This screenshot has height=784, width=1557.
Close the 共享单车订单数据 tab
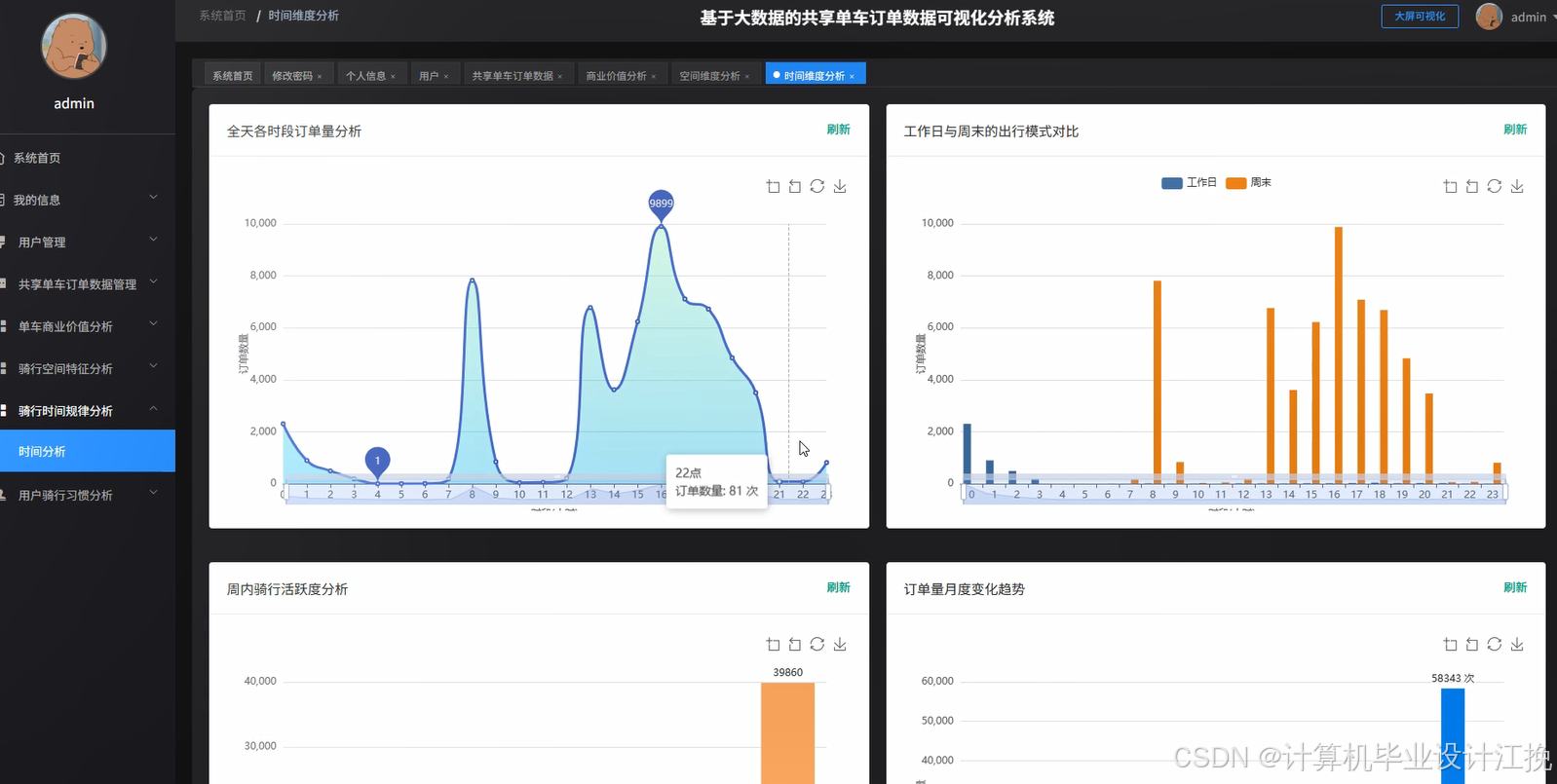[x=560, y=76]
